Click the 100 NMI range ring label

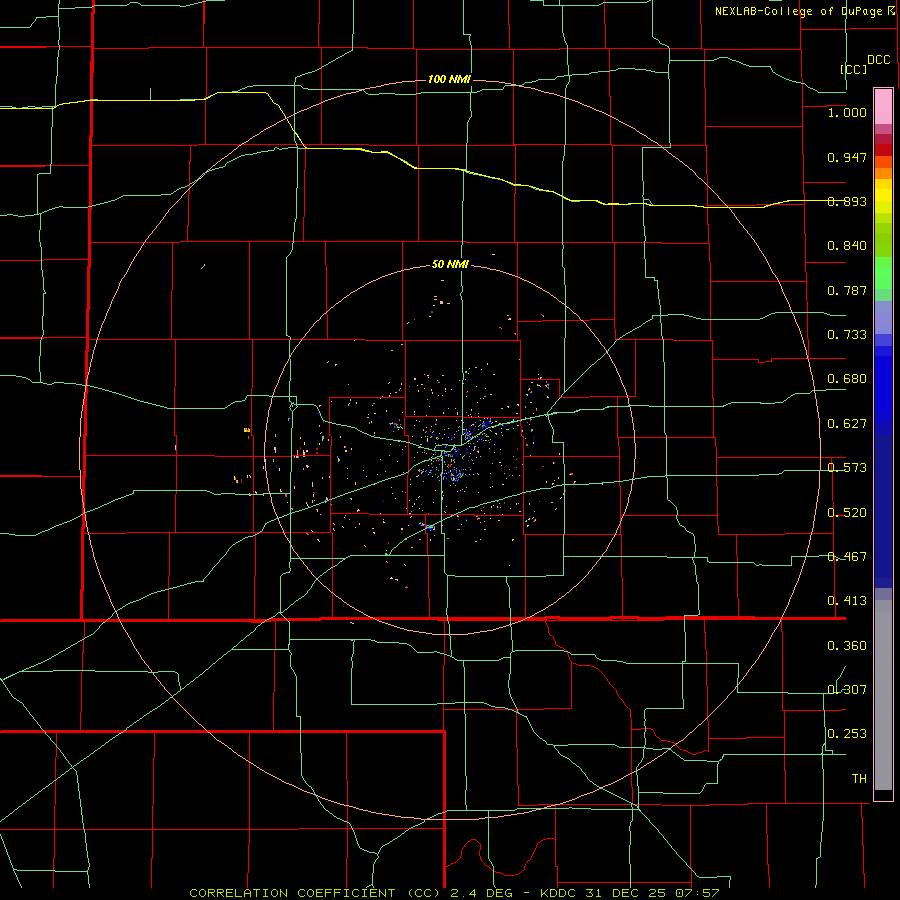449,79
